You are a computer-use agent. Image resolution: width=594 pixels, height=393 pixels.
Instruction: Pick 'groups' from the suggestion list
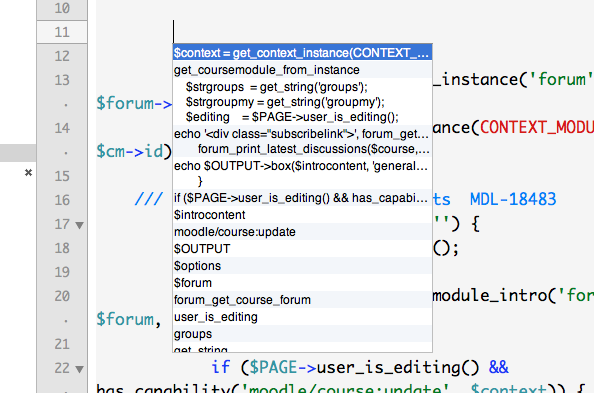pos(302,334)
